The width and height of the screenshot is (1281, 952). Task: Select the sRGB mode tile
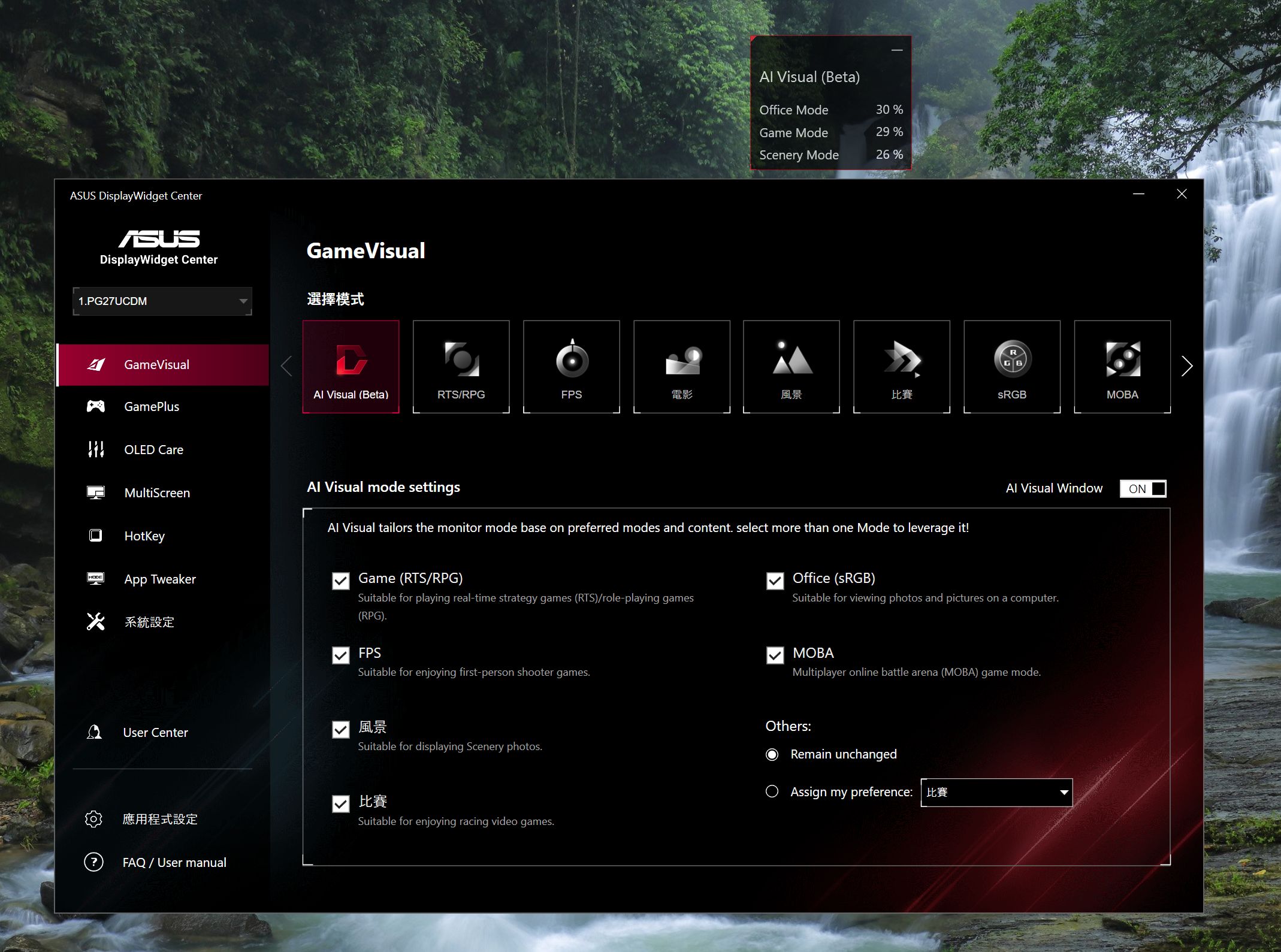coord(1011,366)
